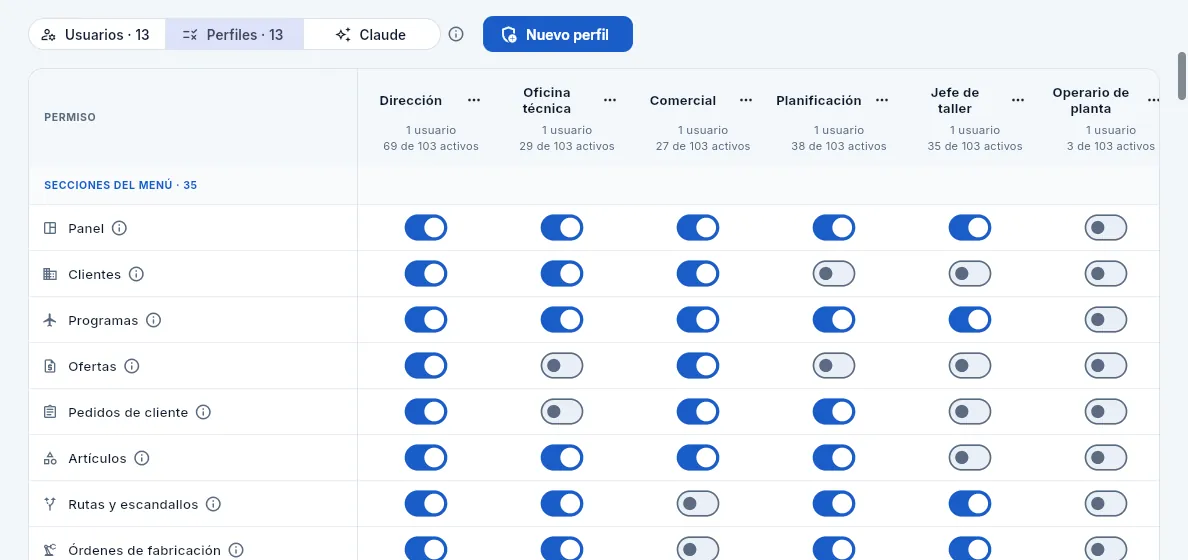Open the Planificación profile options menu

tap(882, 100)
